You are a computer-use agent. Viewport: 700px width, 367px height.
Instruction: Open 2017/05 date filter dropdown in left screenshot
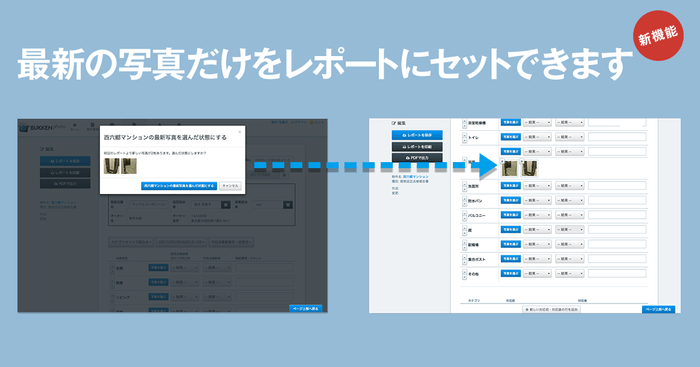[x=182, y=242]
